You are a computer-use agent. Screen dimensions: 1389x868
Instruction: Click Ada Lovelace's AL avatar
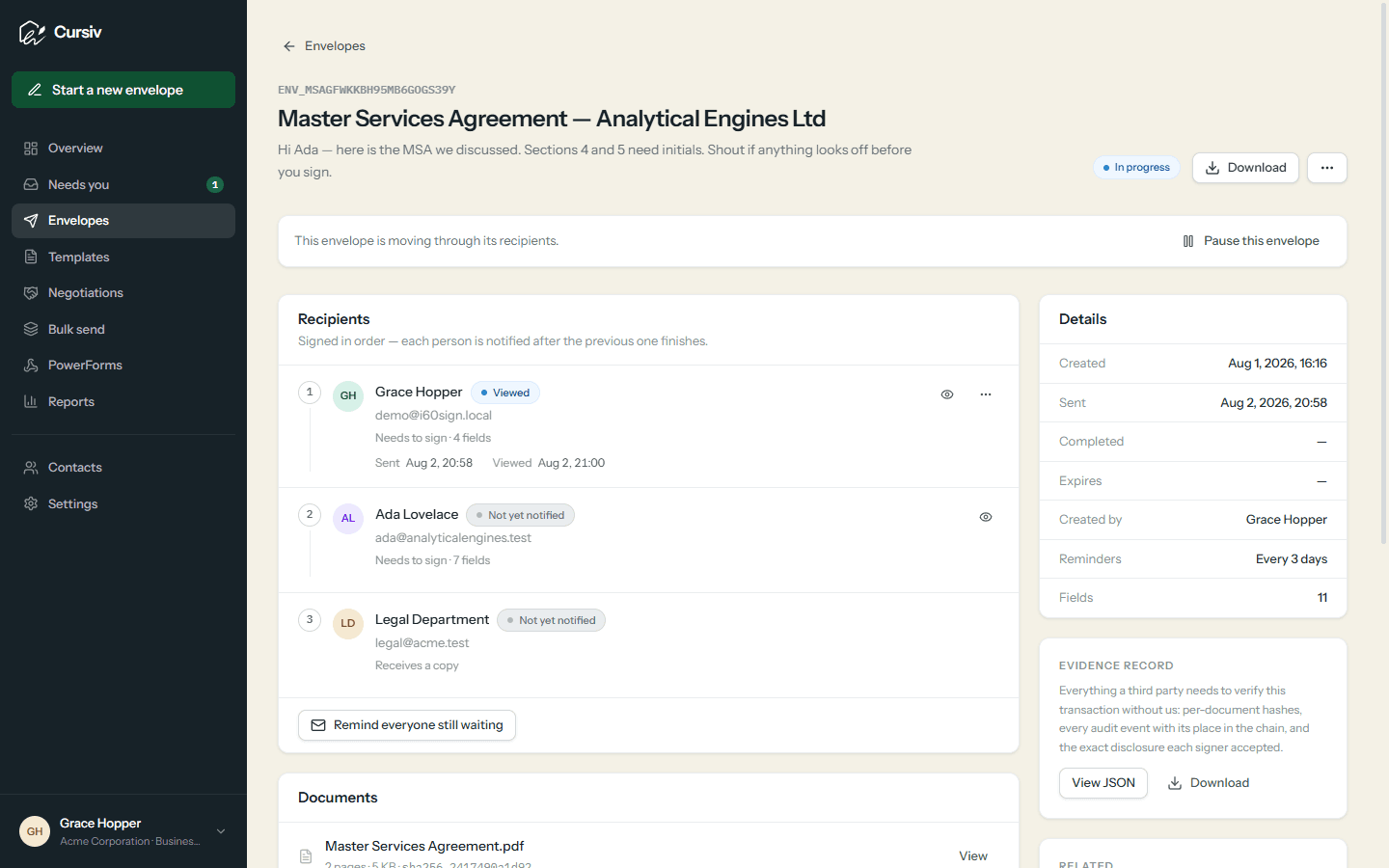click(x=348, y=518)
